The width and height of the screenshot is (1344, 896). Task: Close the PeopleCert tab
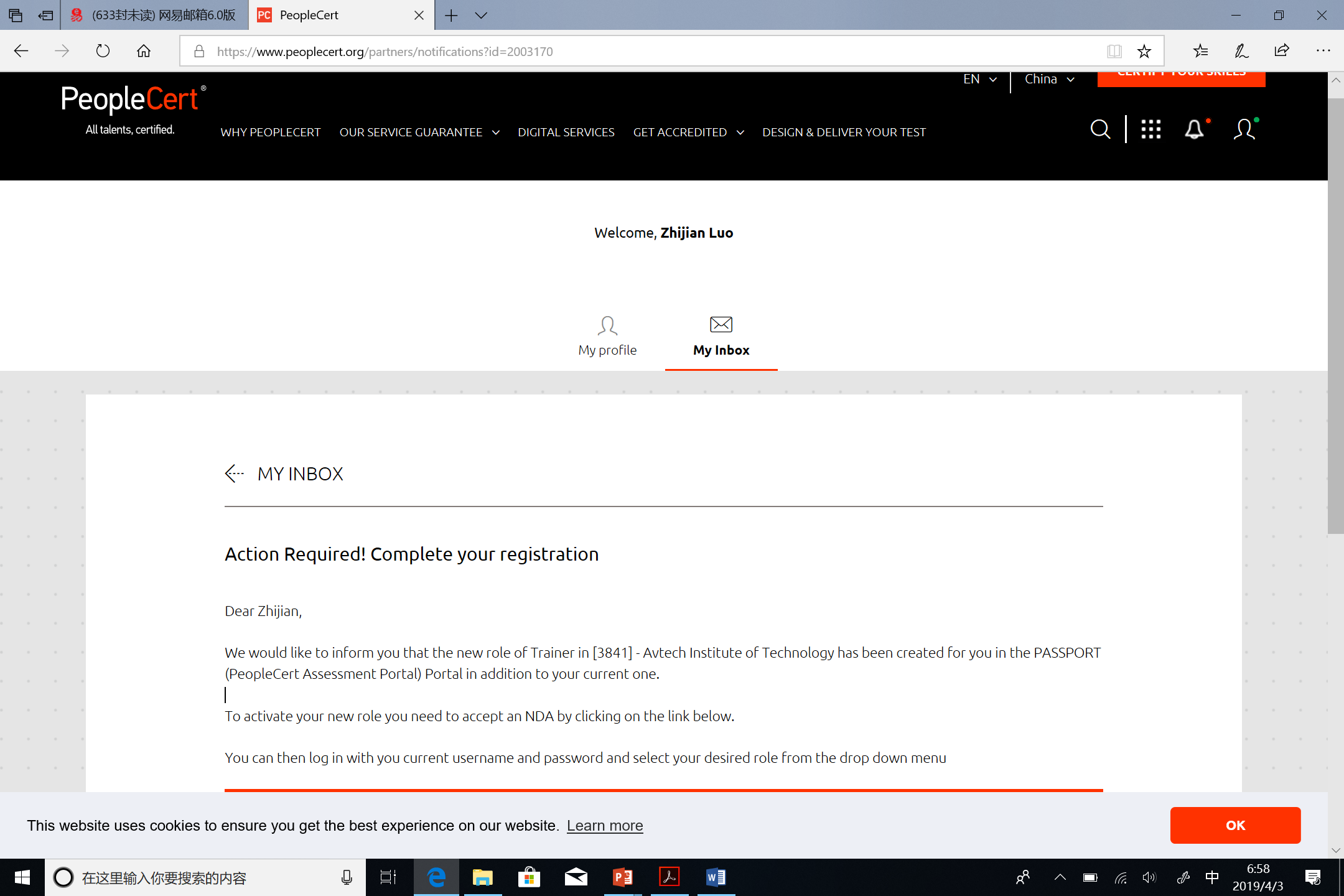[x=419, y=16]
